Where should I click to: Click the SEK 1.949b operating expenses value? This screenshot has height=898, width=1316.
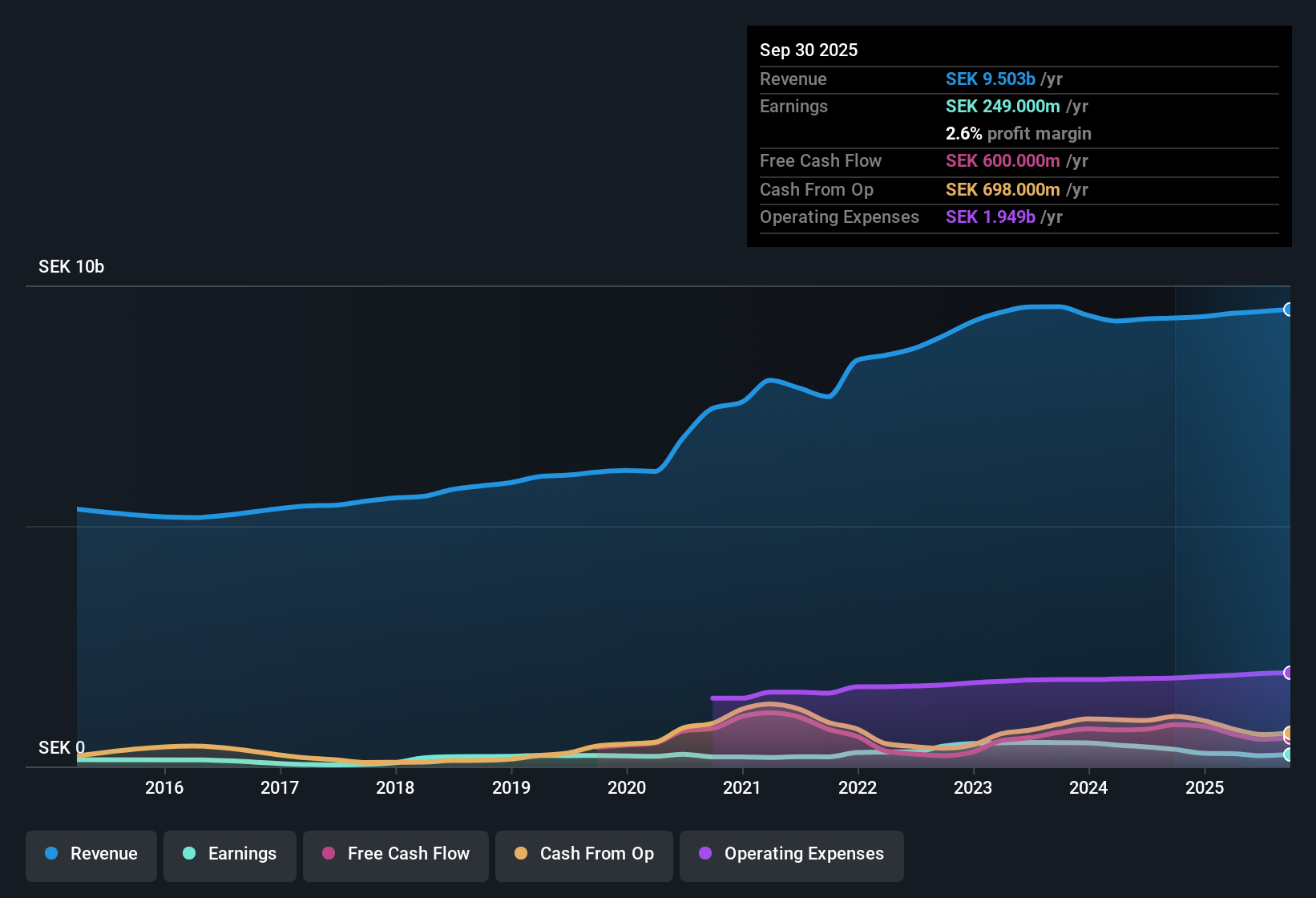coord(991,217)
